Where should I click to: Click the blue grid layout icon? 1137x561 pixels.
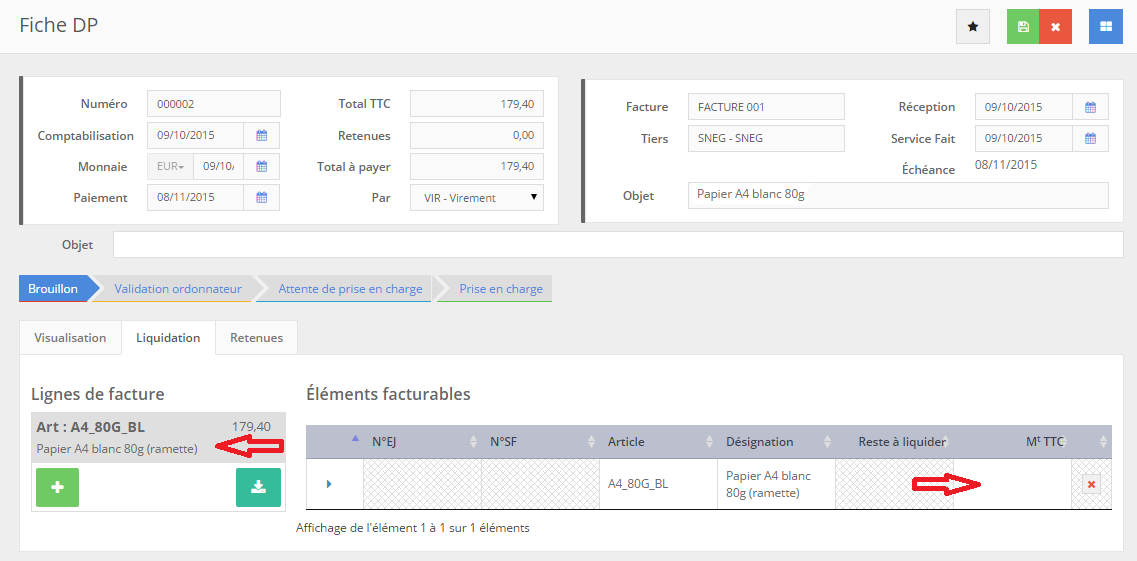click(1105, 27)
